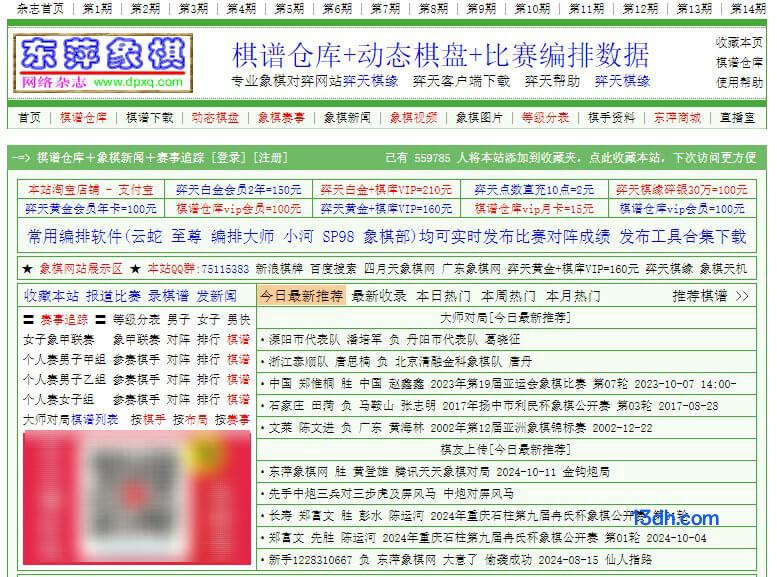Screen dimensions: 777x577
Task: Click 弈天白金会员2年=150元 offer
Action: point(238,189)
